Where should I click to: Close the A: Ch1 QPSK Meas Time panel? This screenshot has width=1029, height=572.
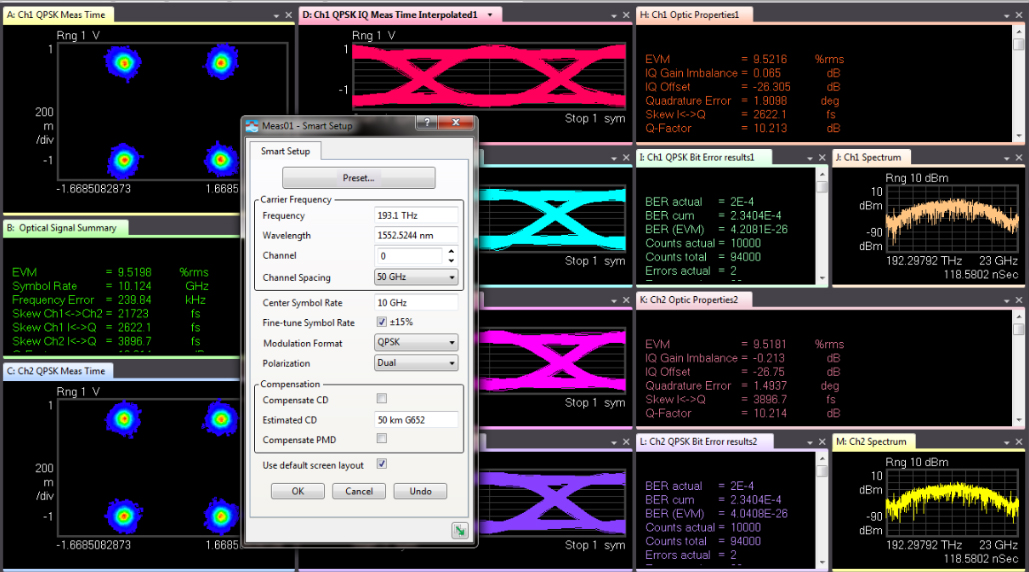tap(288, 15)
